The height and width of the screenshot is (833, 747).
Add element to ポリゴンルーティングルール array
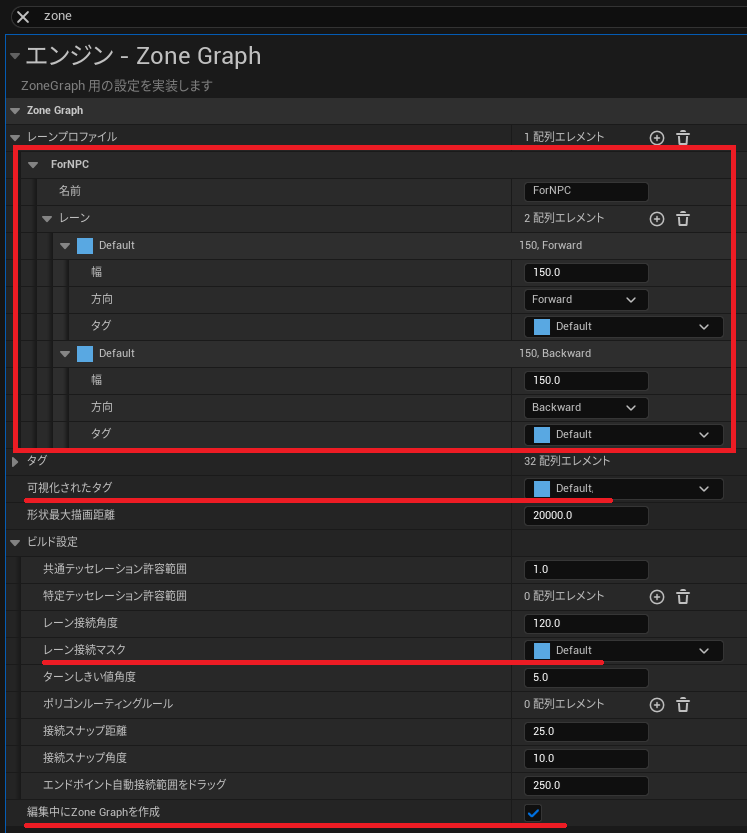tap(657, 705)
